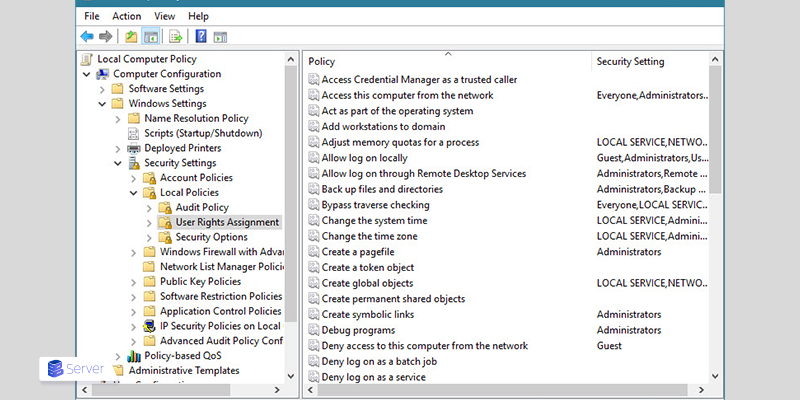Click the Forward arrow toolbar icon

(x=105, y=36)
